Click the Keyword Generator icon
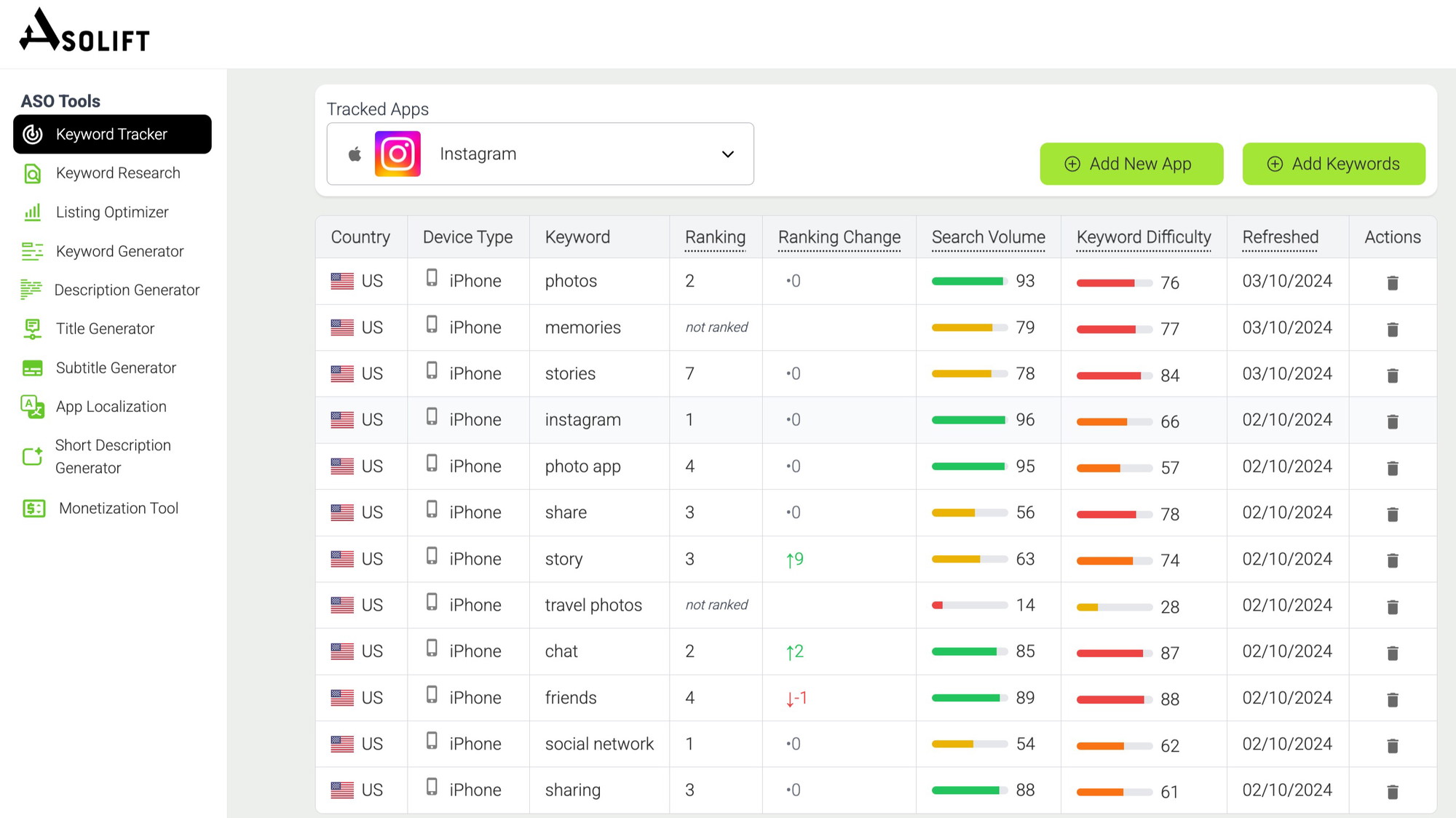The image size is (1456, 818). (33, 251)
